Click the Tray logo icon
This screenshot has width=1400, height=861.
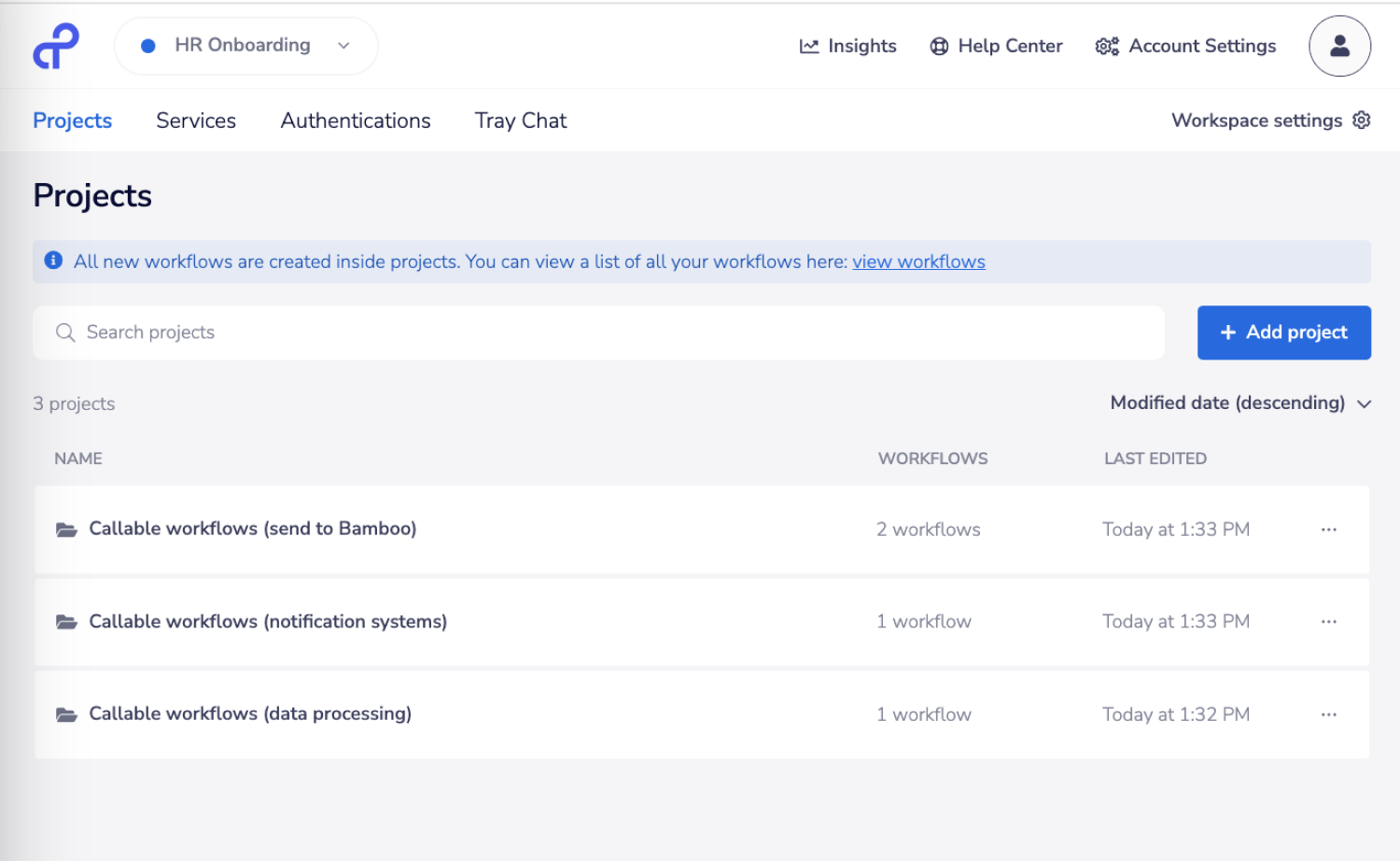click(x=56, y=46)
